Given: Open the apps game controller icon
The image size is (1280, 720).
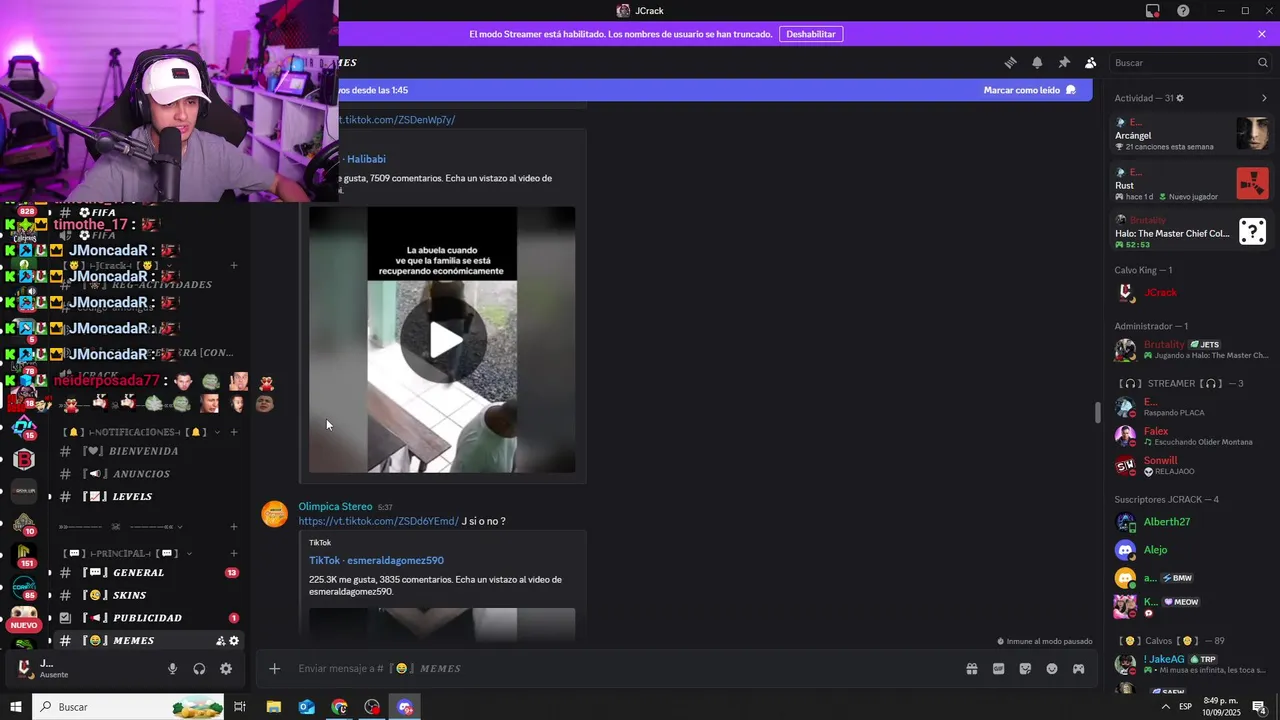Looking at the screenshot, I should pyautogui.click(x=1079, y=669).
